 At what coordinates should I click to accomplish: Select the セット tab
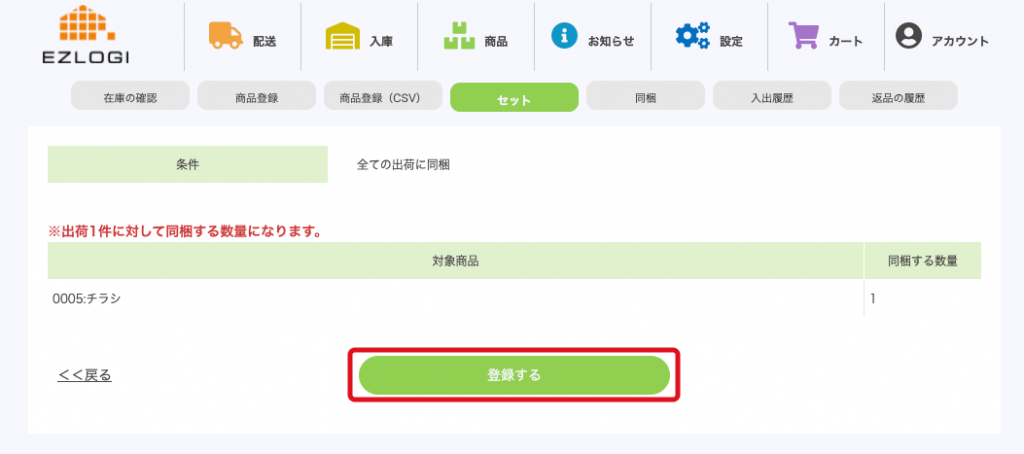514,98
